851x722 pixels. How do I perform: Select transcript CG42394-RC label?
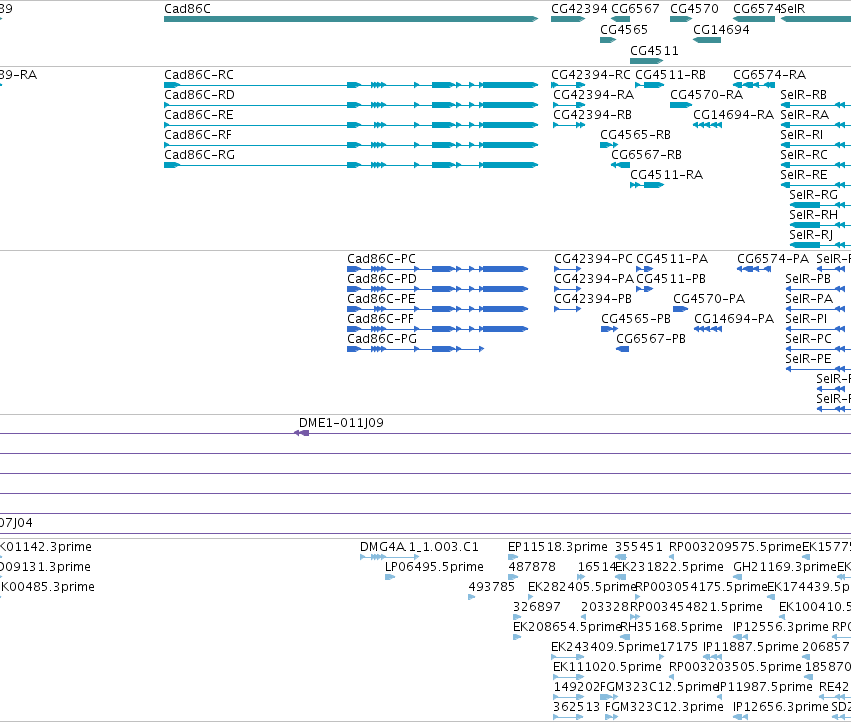[x=590, y=74]
